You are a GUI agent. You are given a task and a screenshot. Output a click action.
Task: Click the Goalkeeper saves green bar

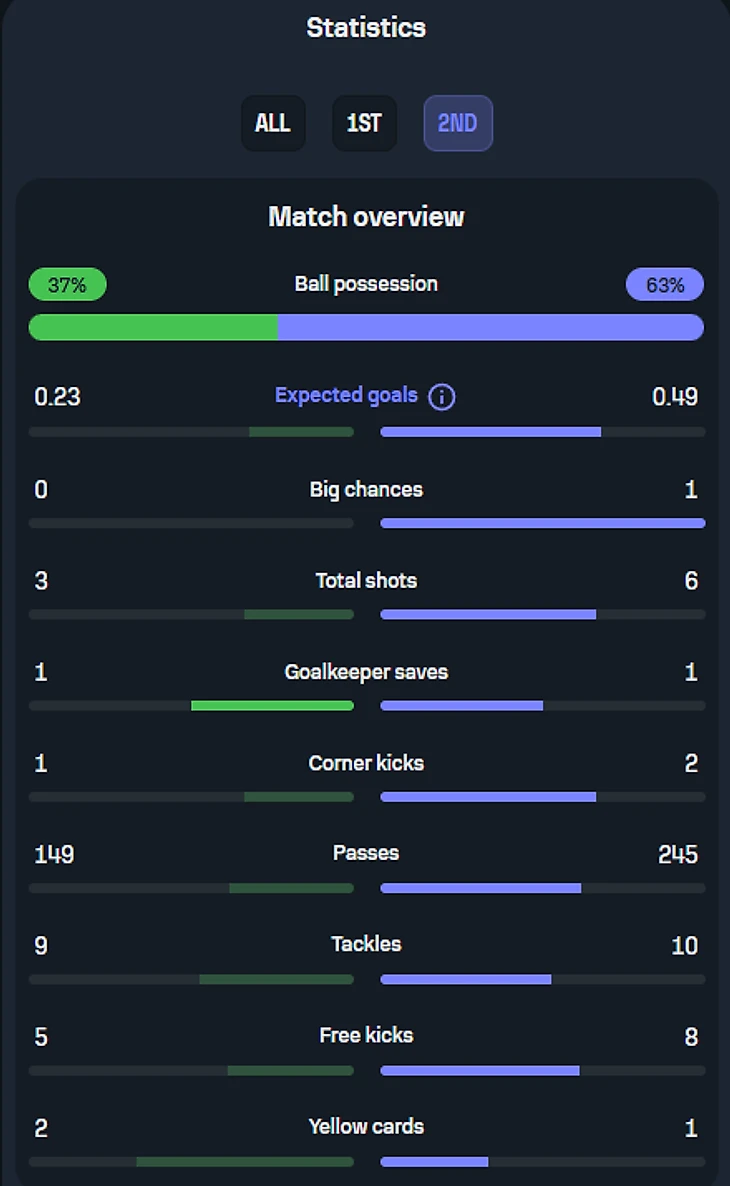pyautogui.click(x=272, y=706)
